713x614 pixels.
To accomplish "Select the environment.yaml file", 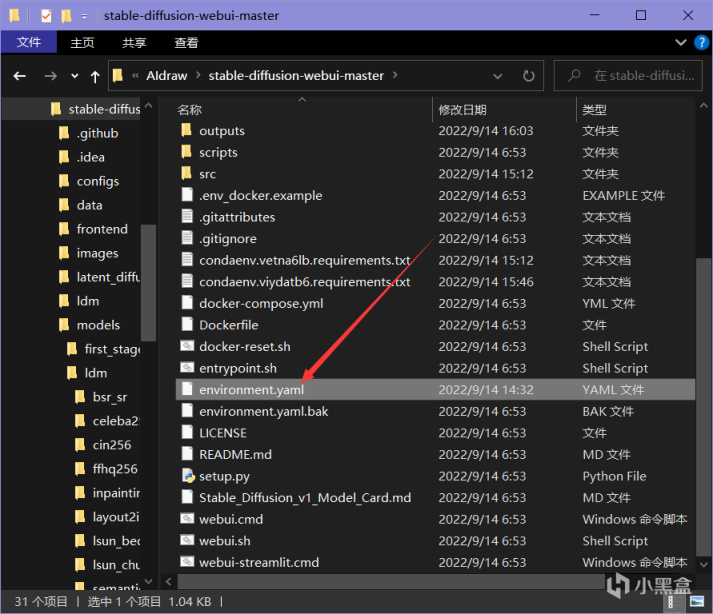I will pos(435,389).
